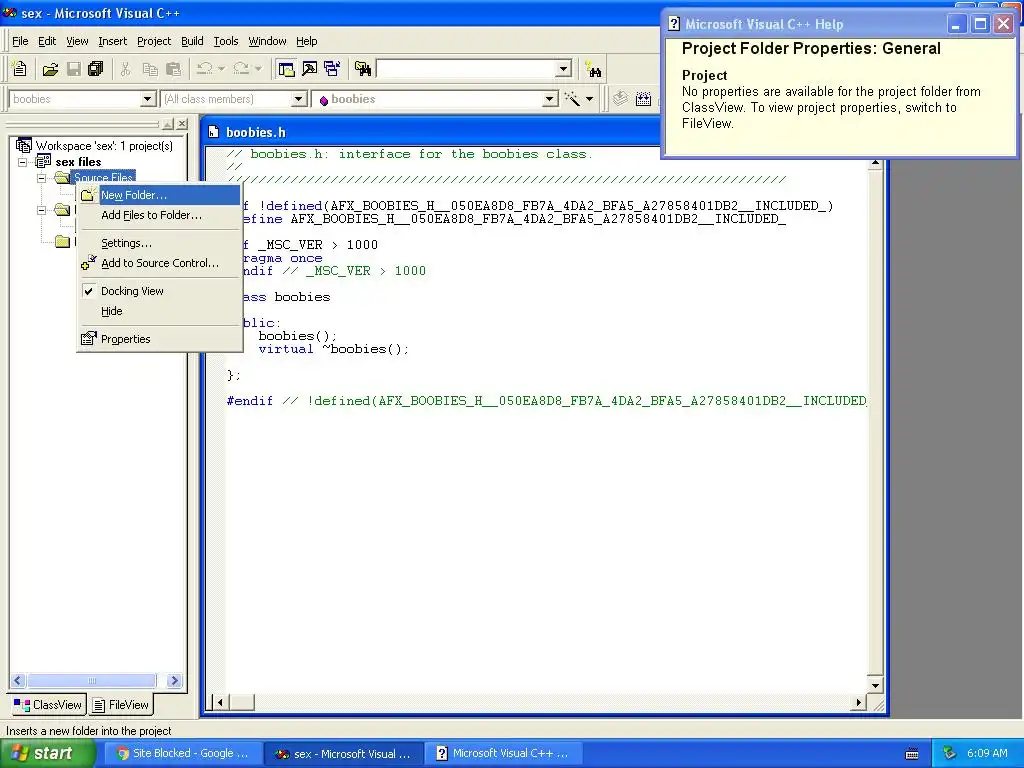Toggle the Output window toolbar icon
This screenshot has height=768, width=1024.
point(309,69)
